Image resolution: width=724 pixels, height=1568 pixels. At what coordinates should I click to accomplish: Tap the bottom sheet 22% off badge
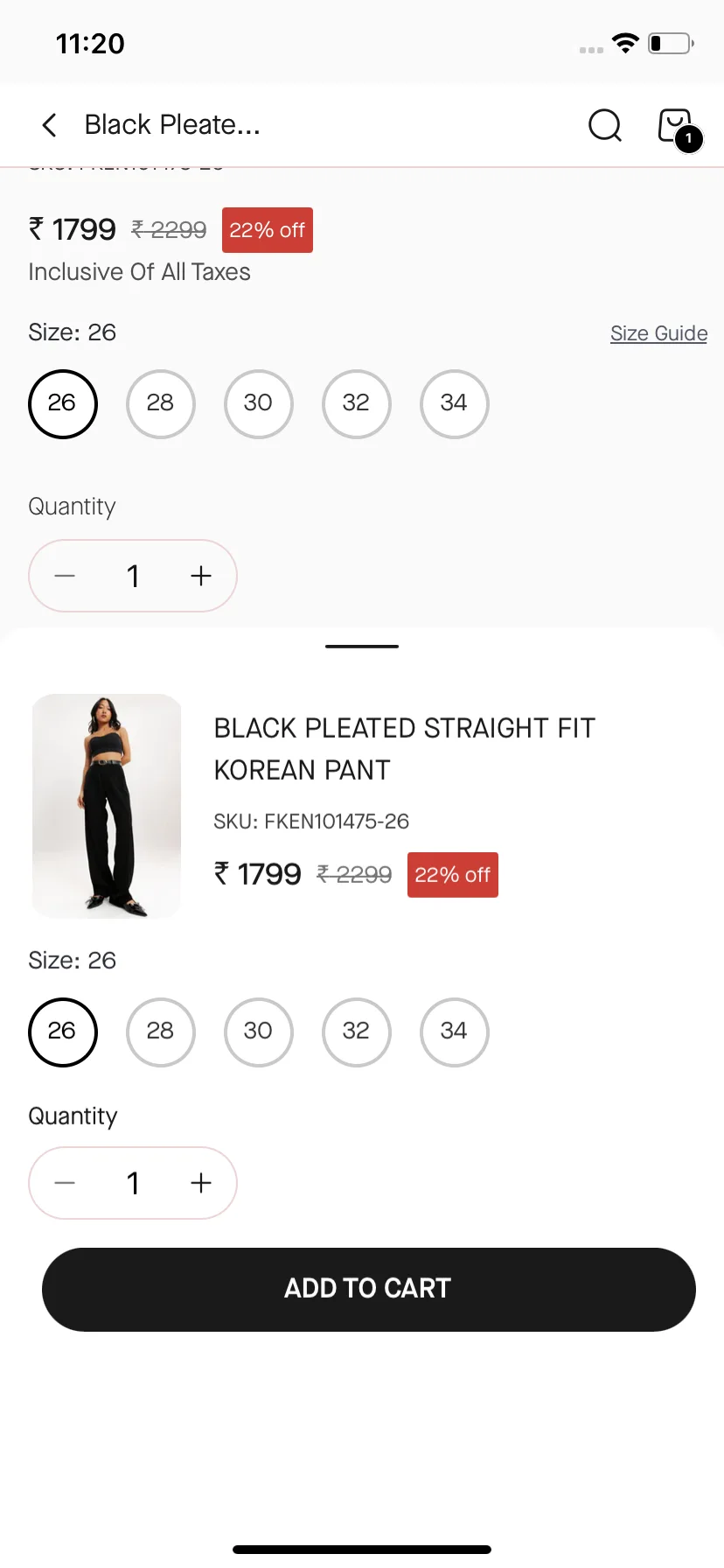click(453, 875)
